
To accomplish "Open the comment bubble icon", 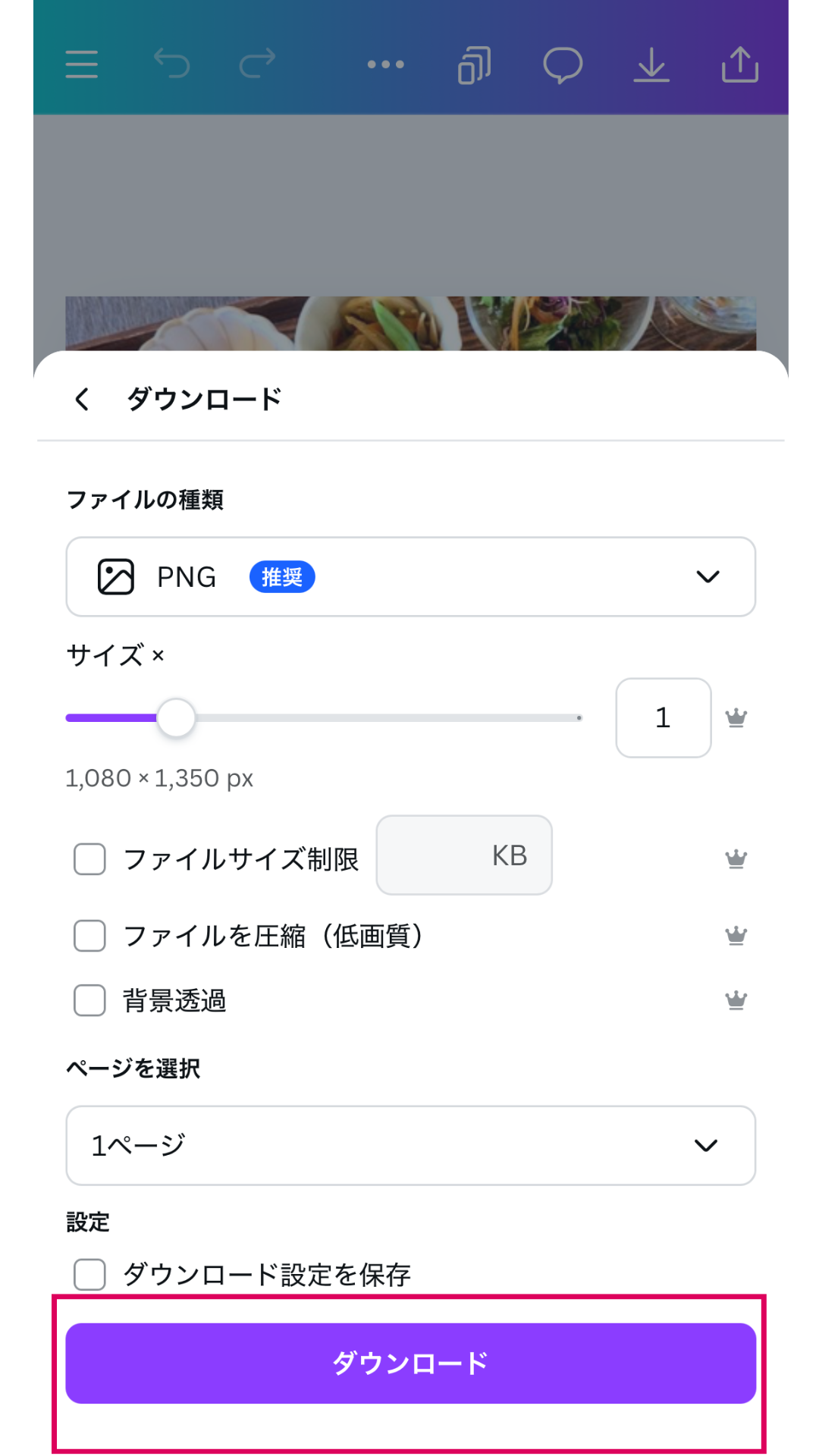I will 563,64.
